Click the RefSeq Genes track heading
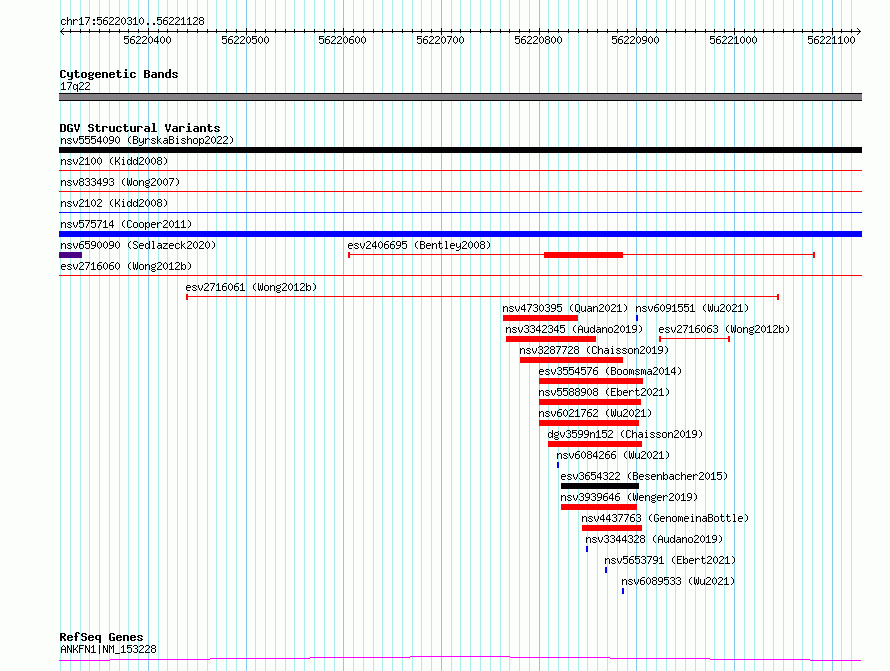 tap(101, 637)
